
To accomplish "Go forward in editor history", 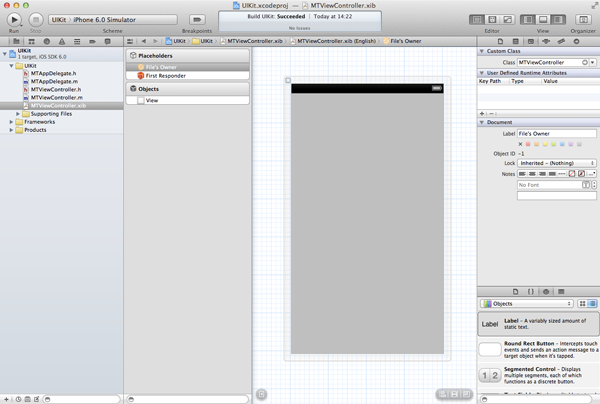I will pos(155,41).
